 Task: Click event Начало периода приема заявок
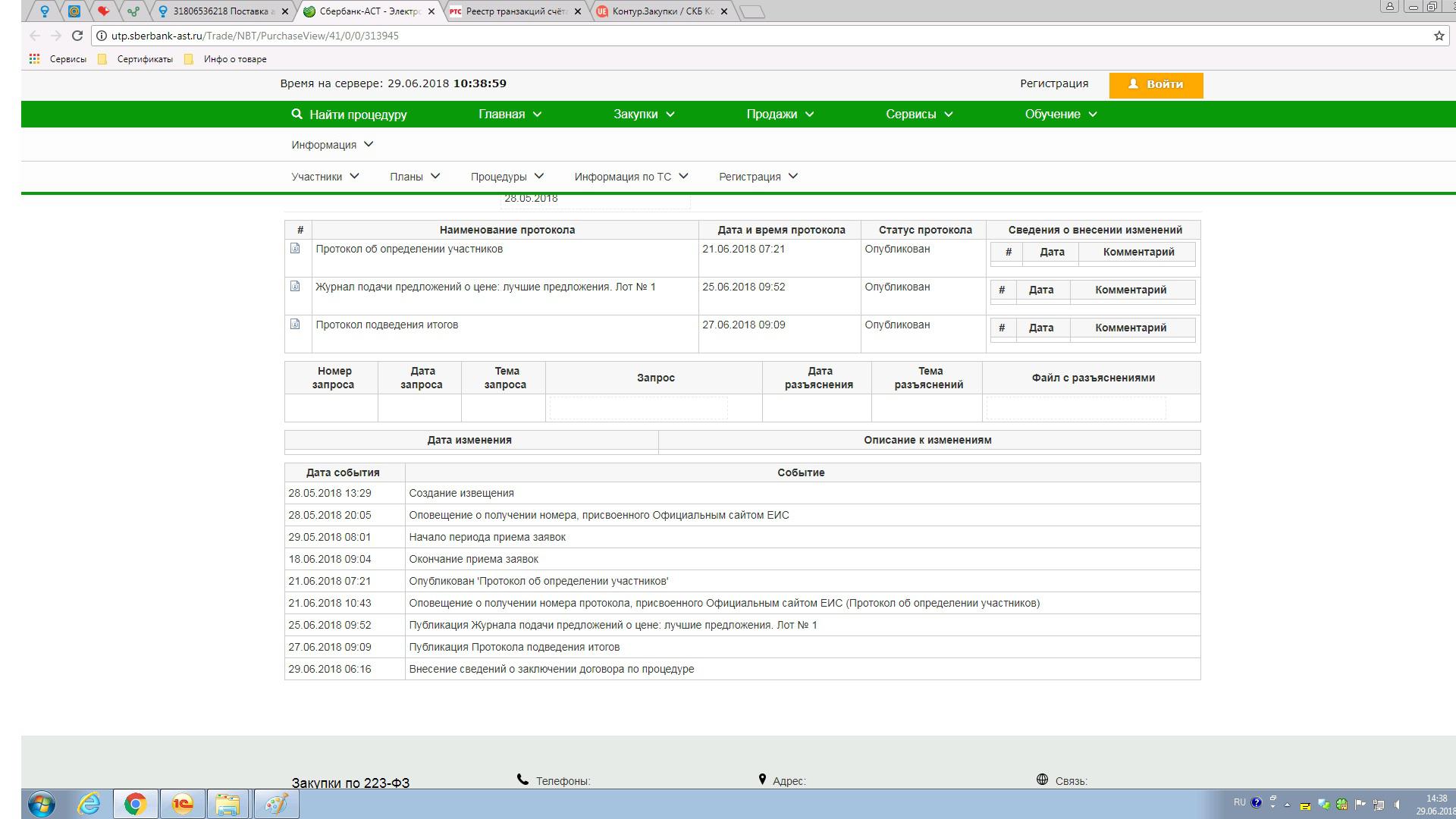488,537
